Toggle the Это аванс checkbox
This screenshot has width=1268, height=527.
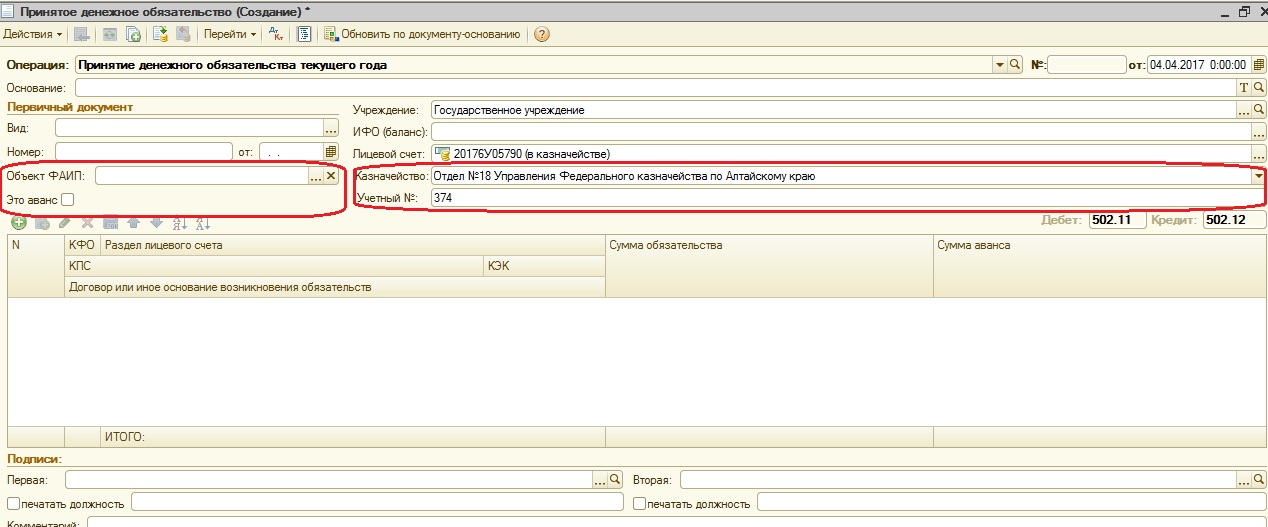point(67,200)
